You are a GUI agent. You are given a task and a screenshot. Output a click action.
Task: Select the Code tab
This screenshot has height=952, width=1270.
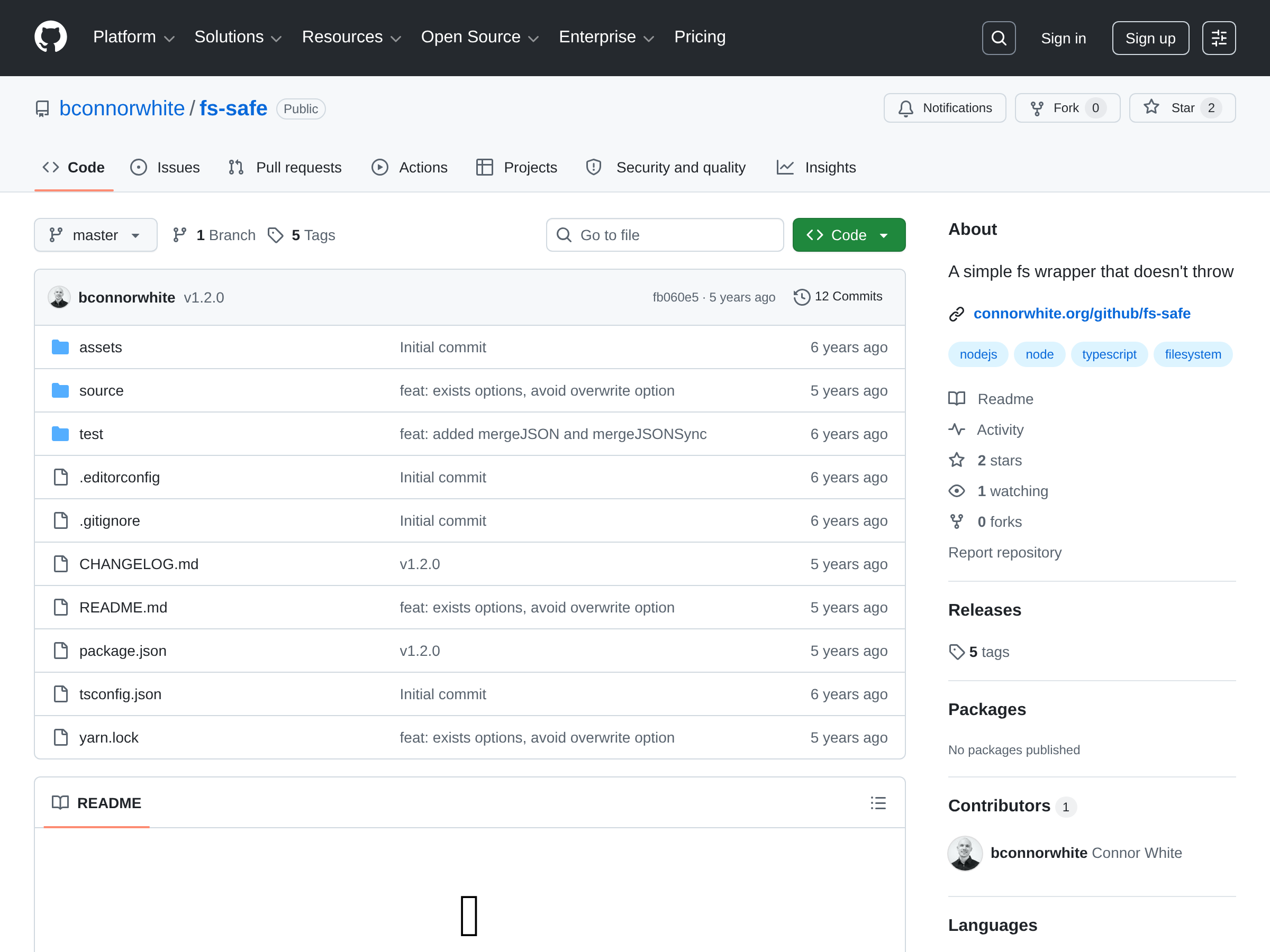[74, 168]
